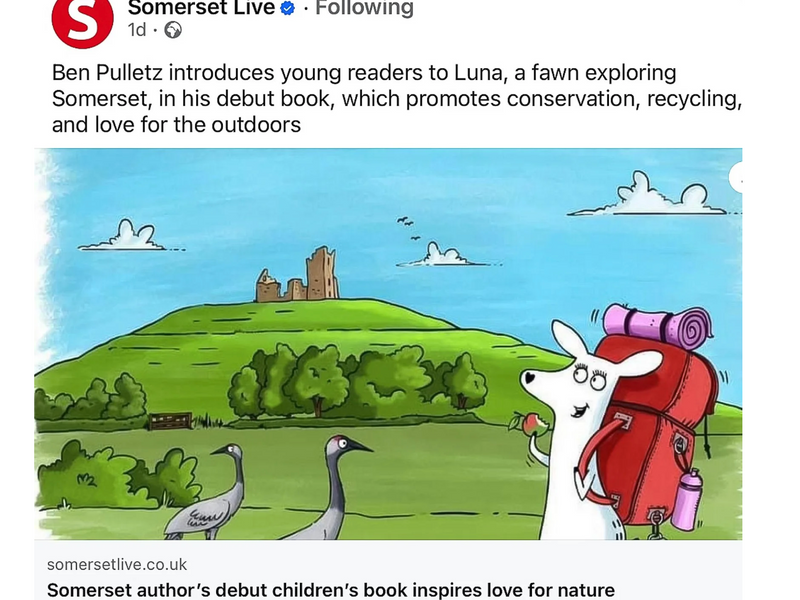Click the pink rolled mat atop the backpack
The image size is (800, 600).
coord(658,326)
